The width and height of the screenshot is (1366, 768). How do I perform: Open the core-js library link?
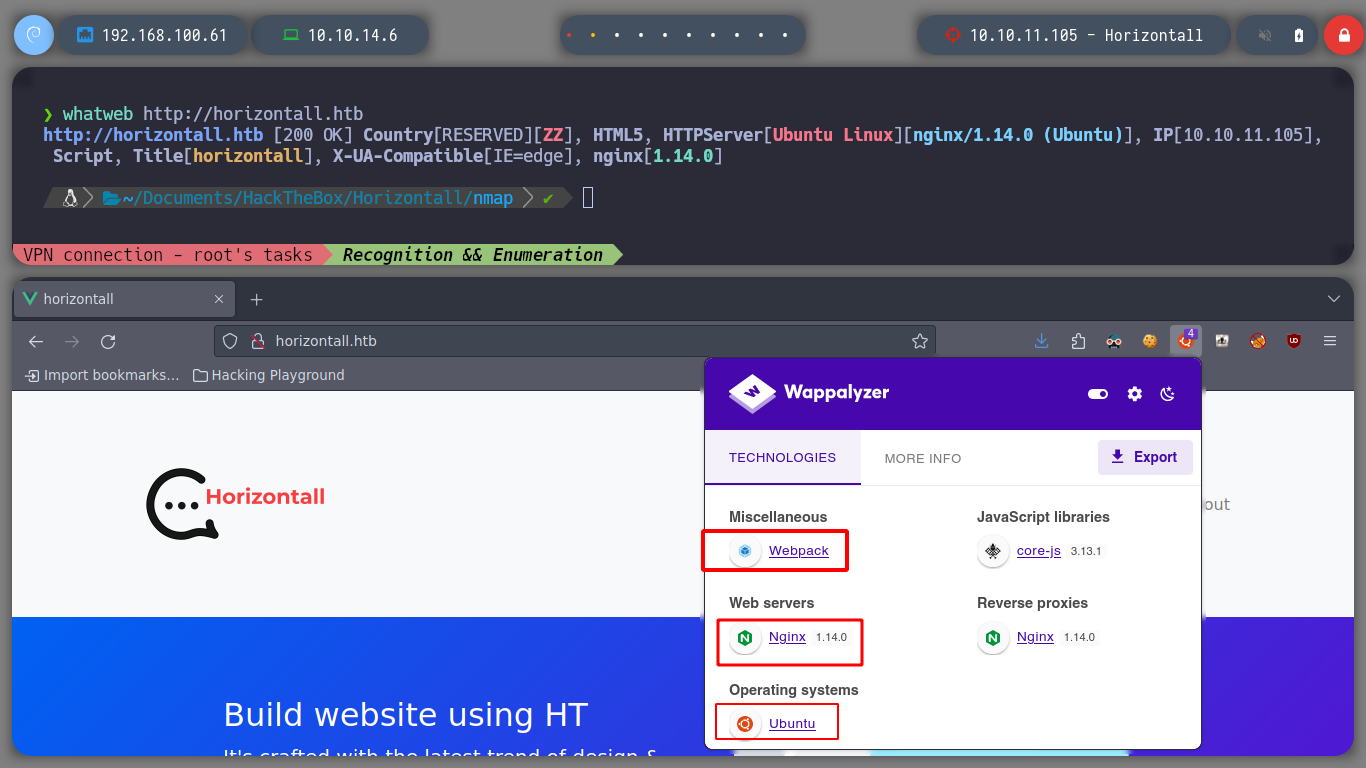(1039, 551)
